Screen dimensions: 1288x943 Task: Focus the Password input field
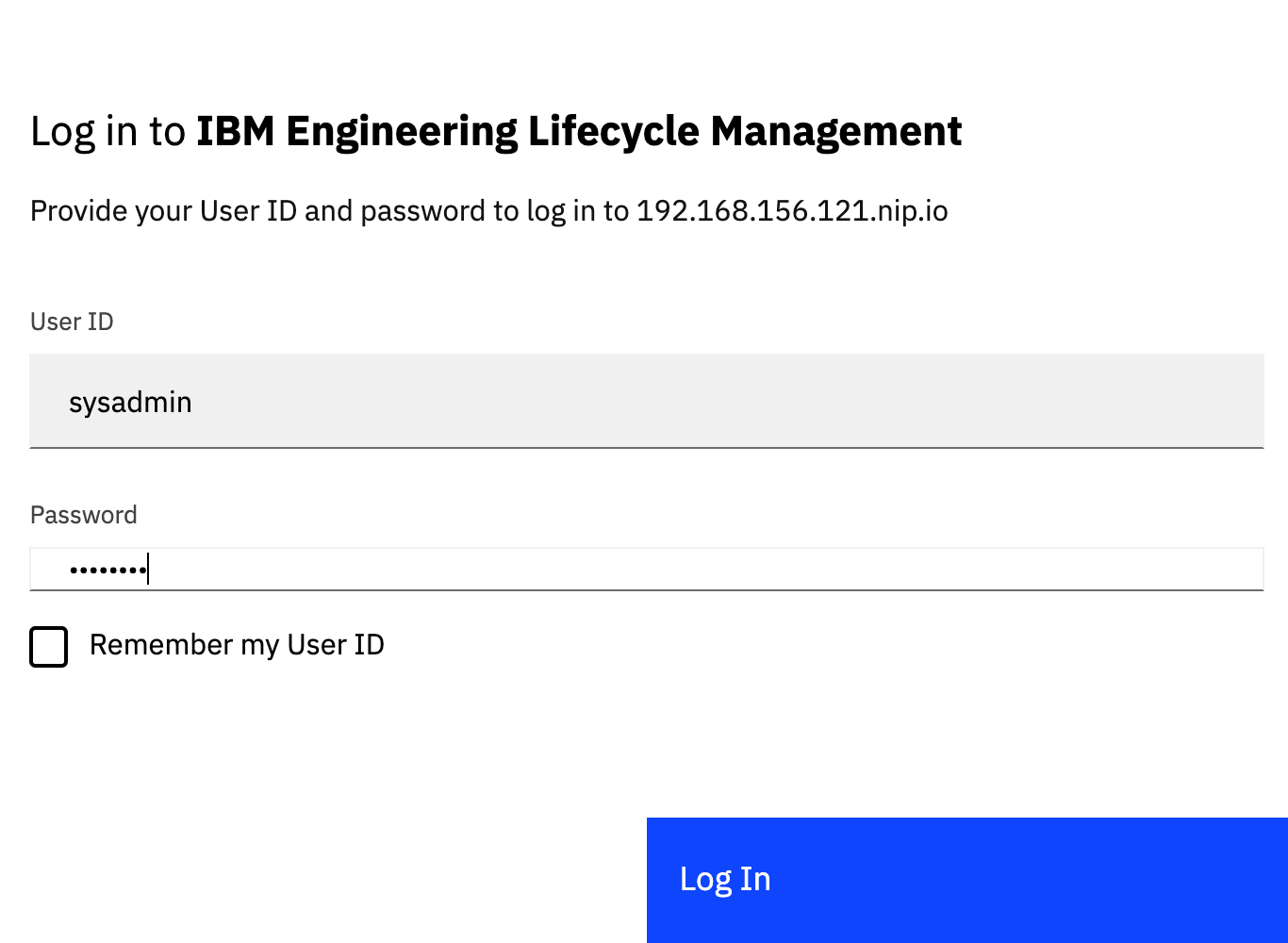[646, 570]
